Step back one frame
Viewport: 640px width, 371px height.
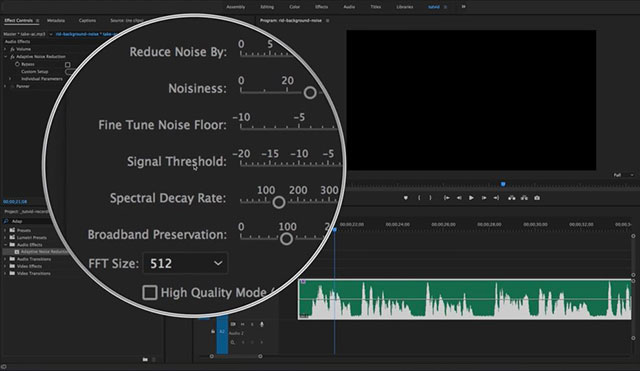[x=459, y=198]
